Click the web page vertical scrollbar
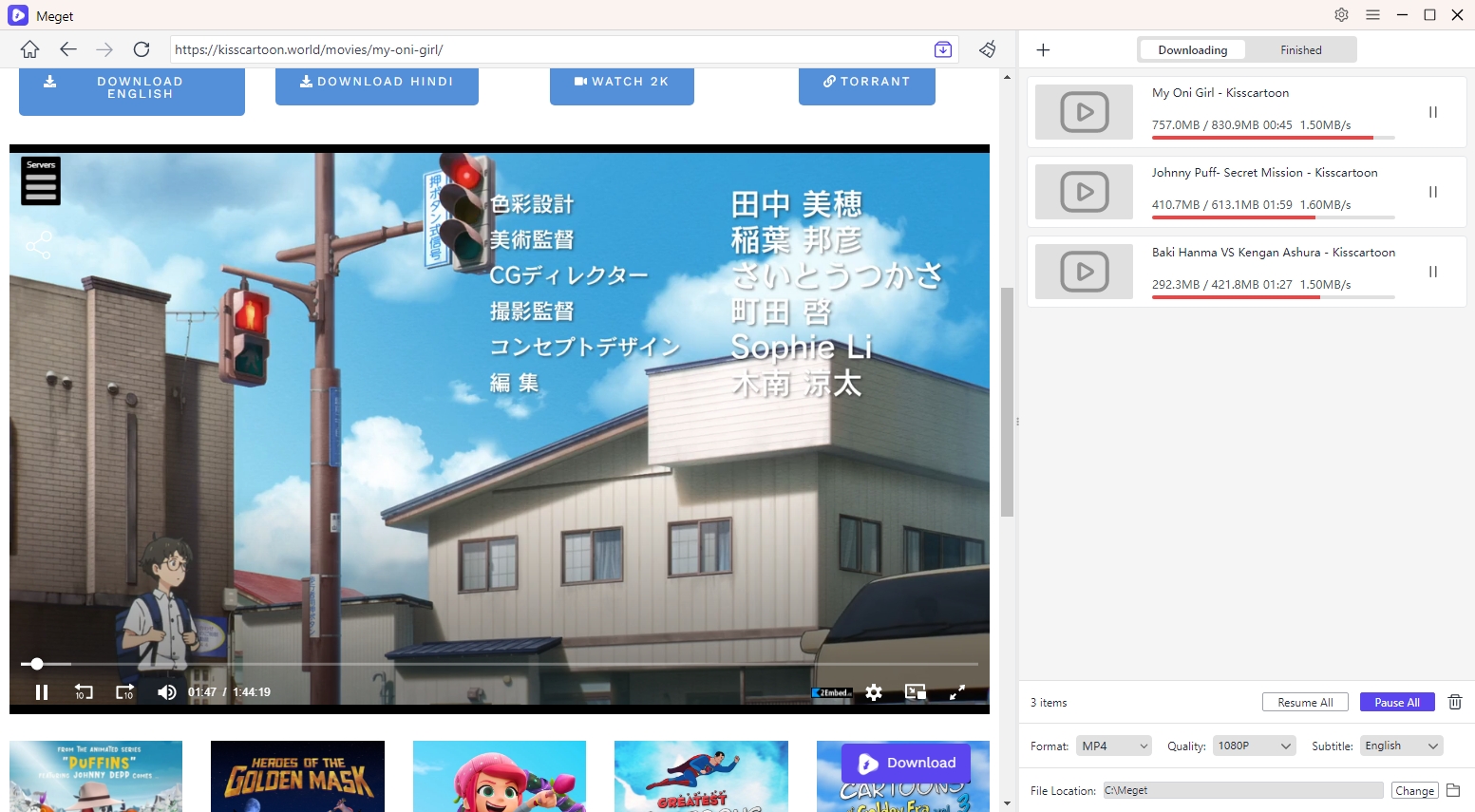The height and width of the screenshot is (812, 1475). (x=1007, y=402)
